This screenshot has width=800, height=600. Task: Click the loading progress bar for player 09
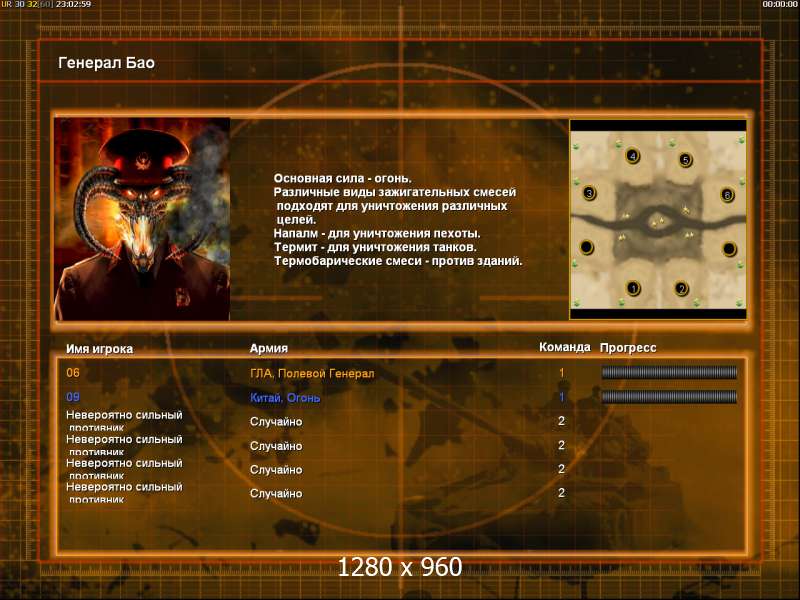(x=669, y=396)
